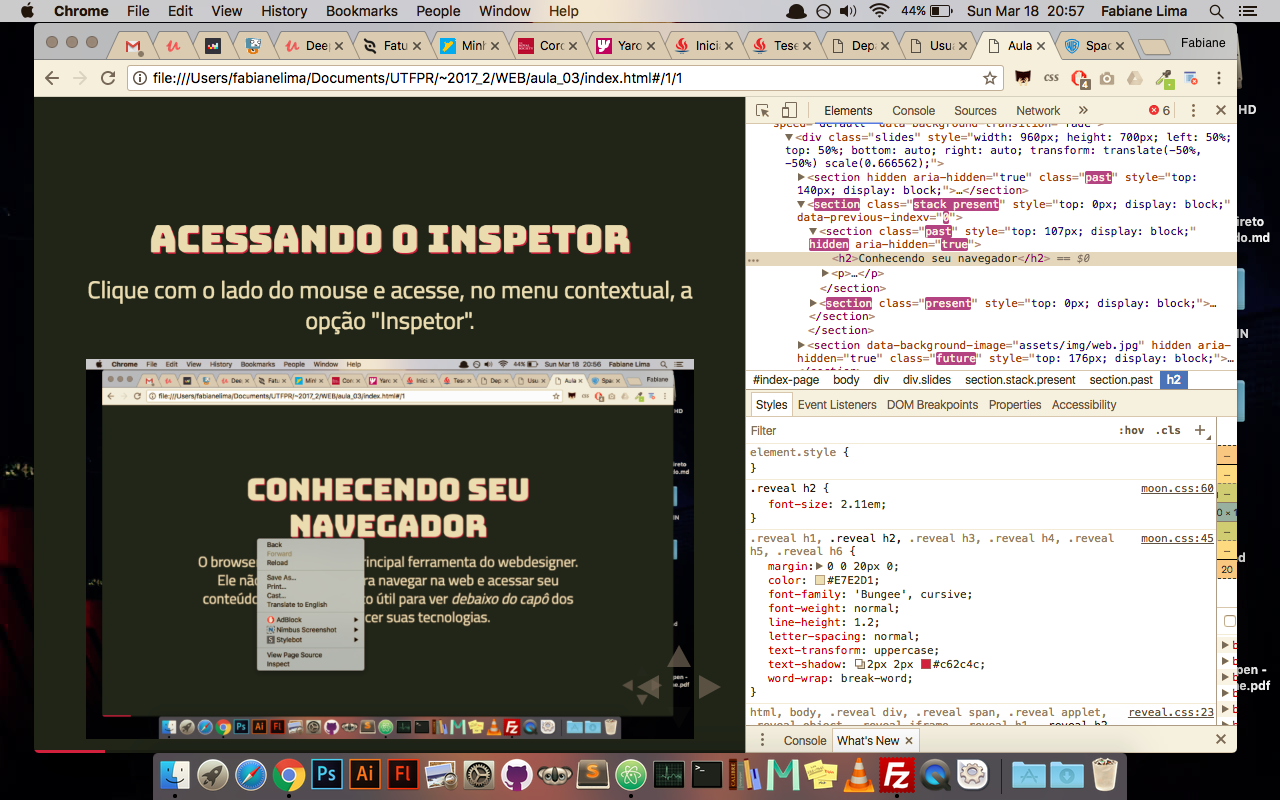
Task: Bookmark this page with the star icon
Action: pyautogui.click(x=989, y=78)
